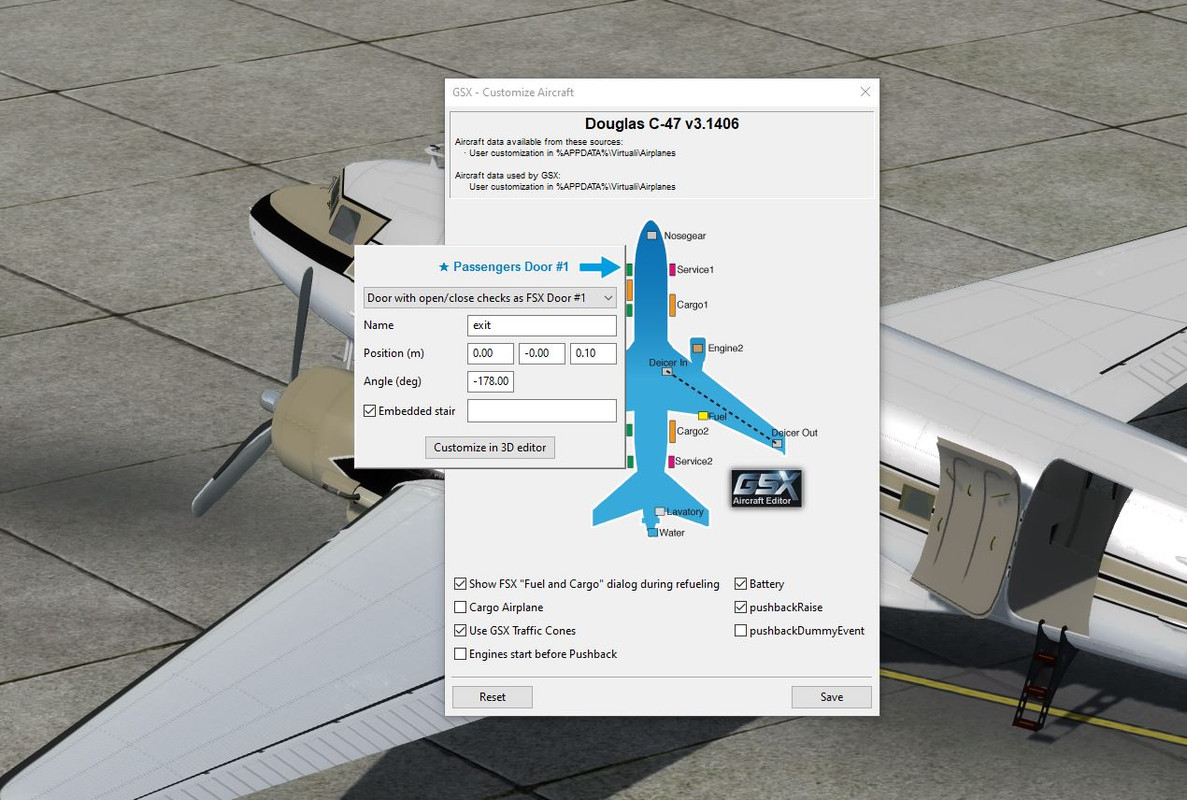1187x800 pixels.
Task: Click the Angle field showing -178.00
Action: coord(491,381)
